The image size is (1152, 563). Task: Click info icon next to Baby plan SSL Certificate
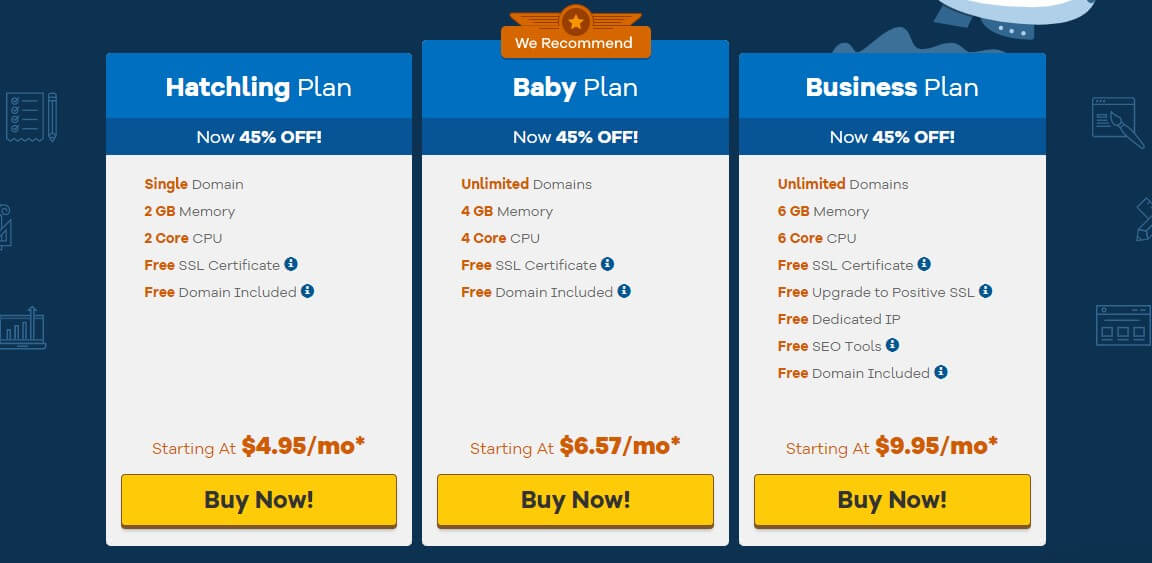pyautogui.click(x=608, y=264)
